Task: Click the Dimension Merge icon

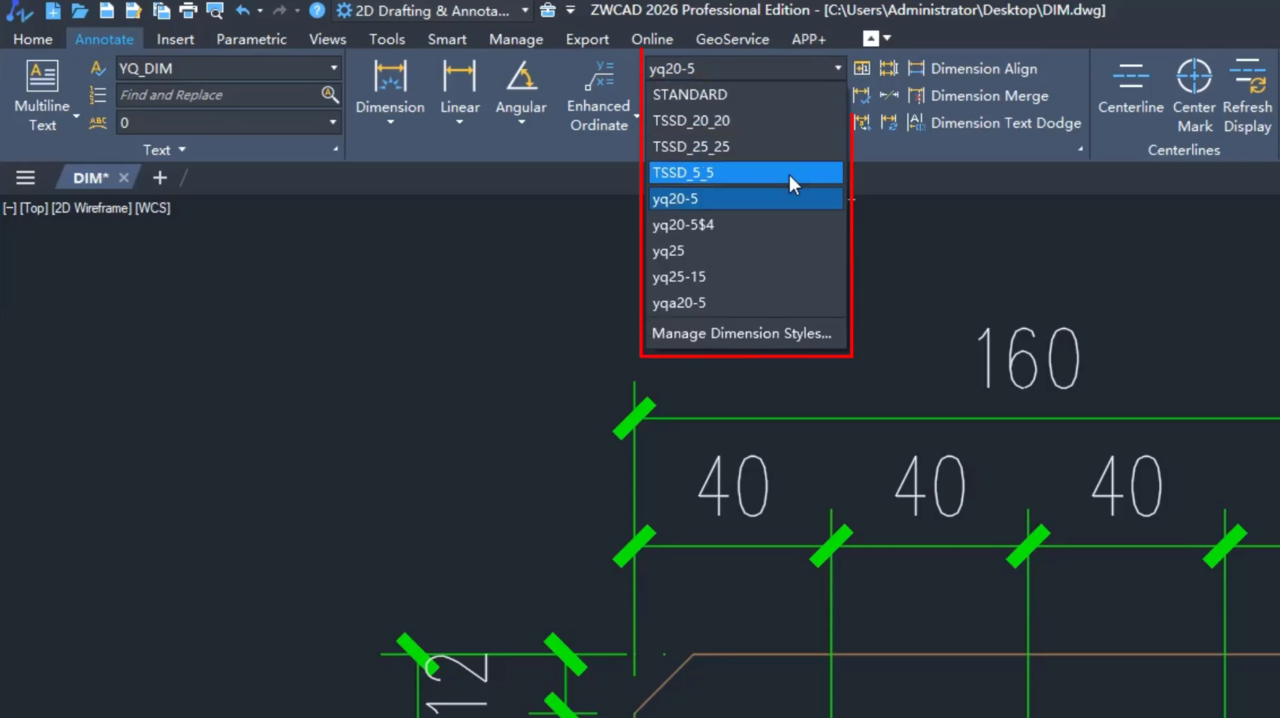Action: pos(916,96)
